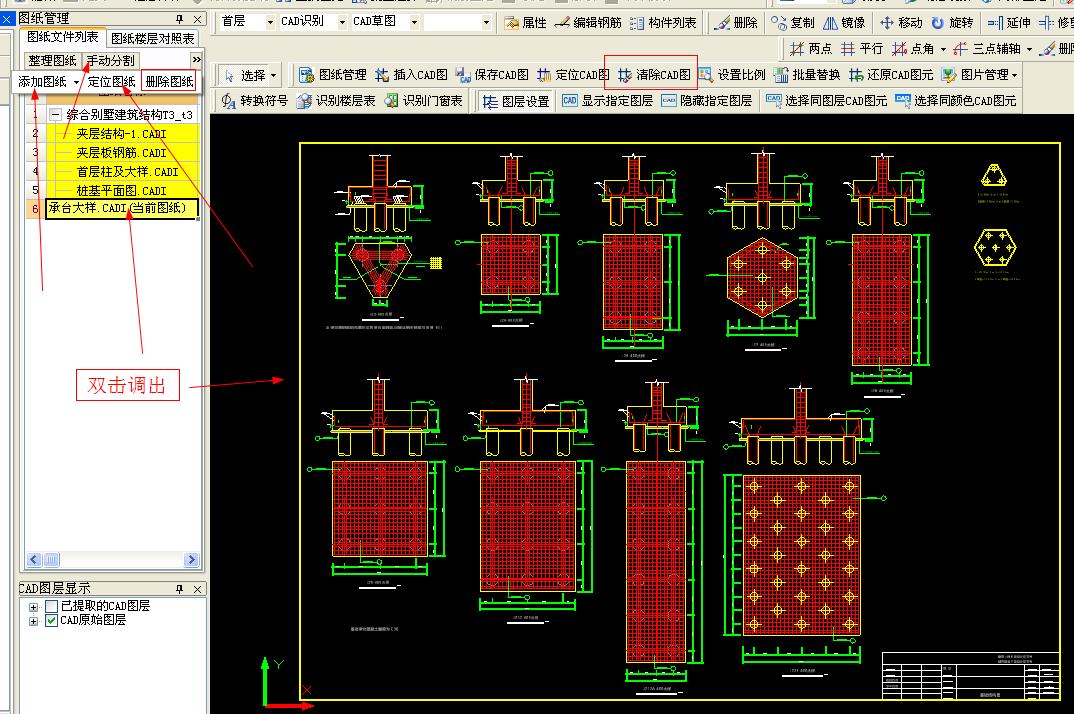The width and height of the screenshot is (1074, 714).
Task: Click 添加图纸 button
Action: tap(42, 82)
